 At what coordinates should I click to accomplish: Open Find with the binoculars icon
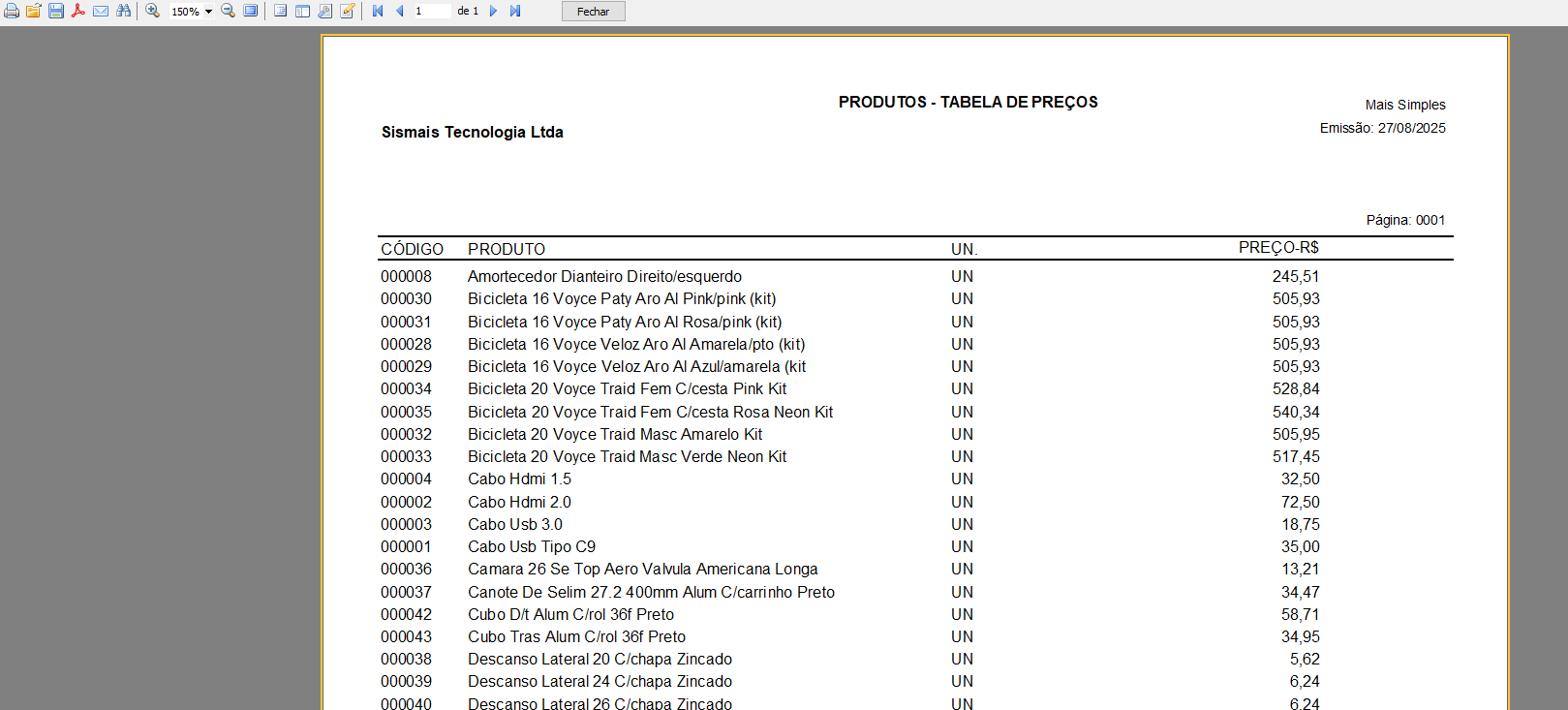(124, 11)
